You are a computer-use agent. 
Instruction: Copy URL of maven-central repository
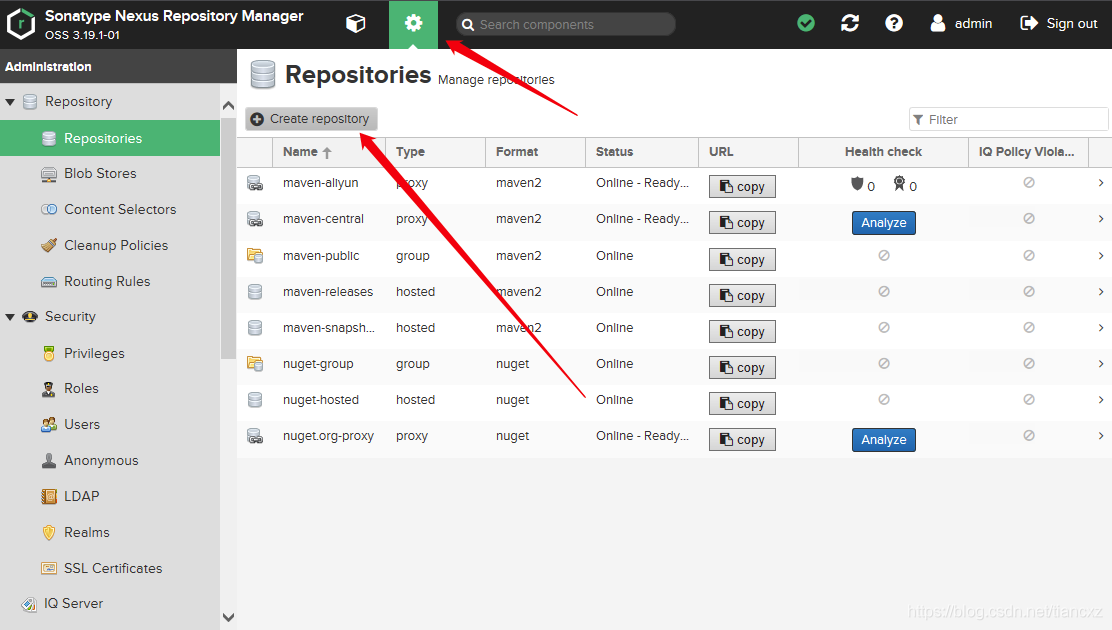pyautogui.click(x=742, y=223)
